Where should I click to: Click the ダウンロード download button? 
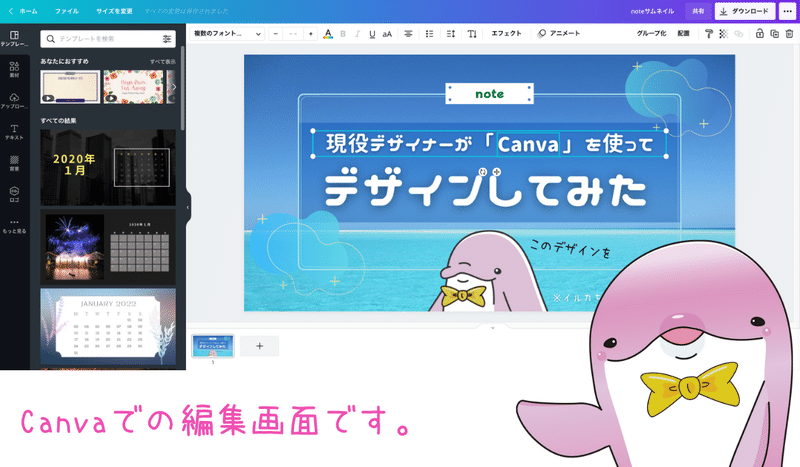pyautogui.click(x=745, y=11)
